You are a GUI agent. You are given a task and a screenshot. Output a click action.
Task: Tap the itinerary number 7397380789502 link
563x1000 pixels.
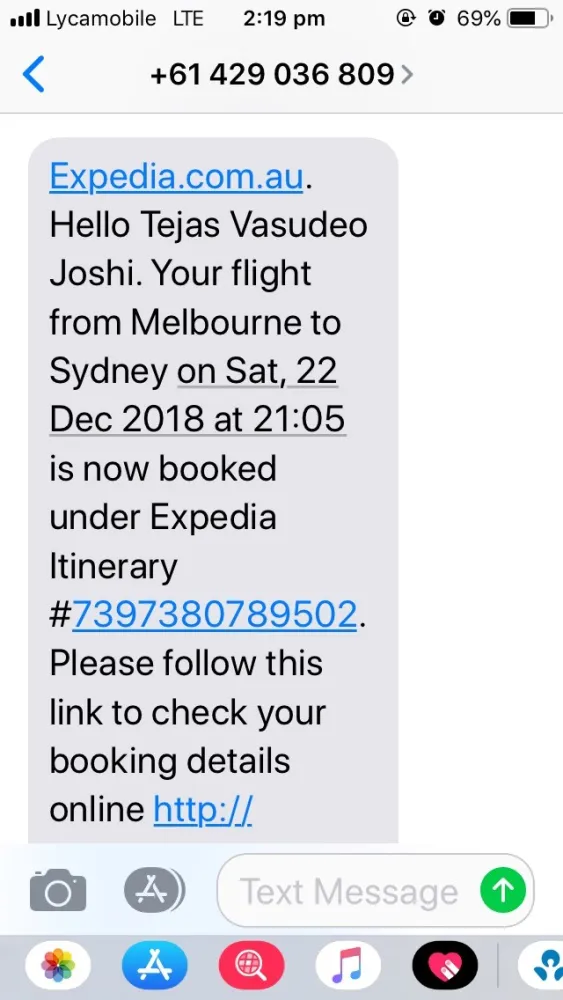(x=214, y=615)
